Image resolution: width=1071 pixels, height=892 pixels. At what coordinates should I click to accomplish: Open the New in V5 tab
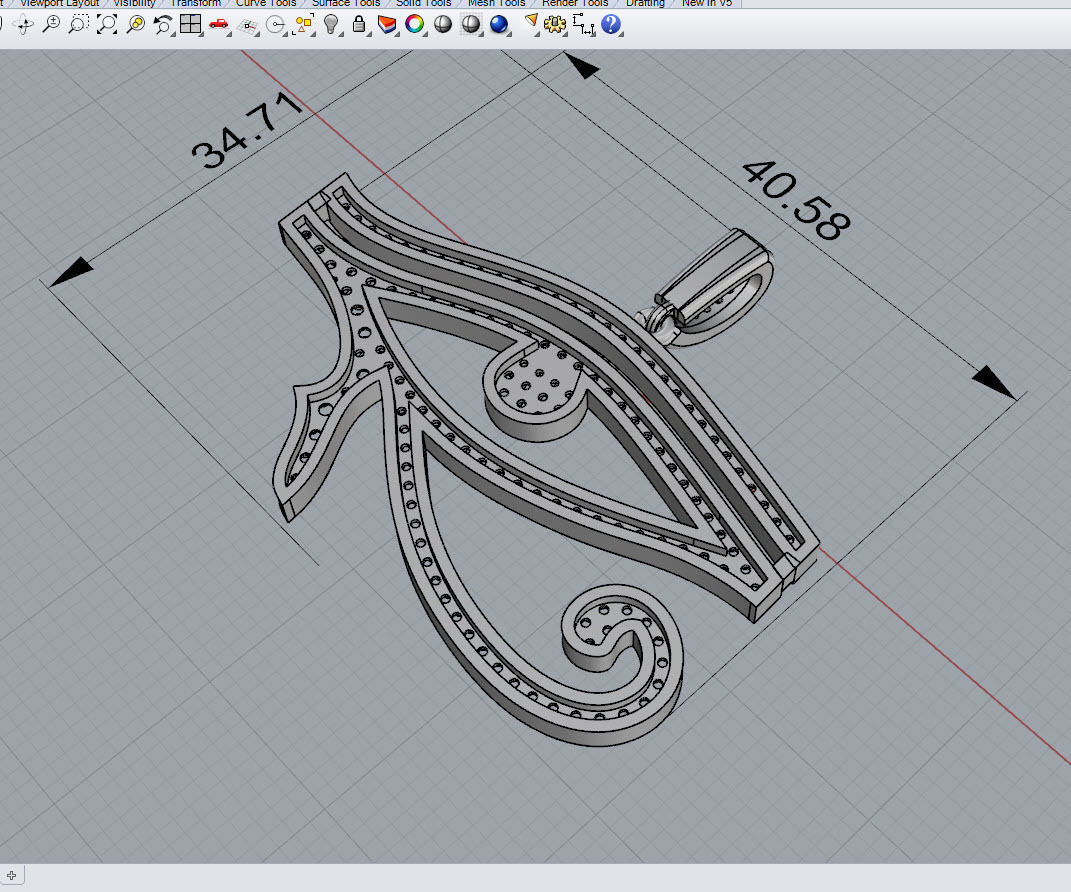point(707,3)
